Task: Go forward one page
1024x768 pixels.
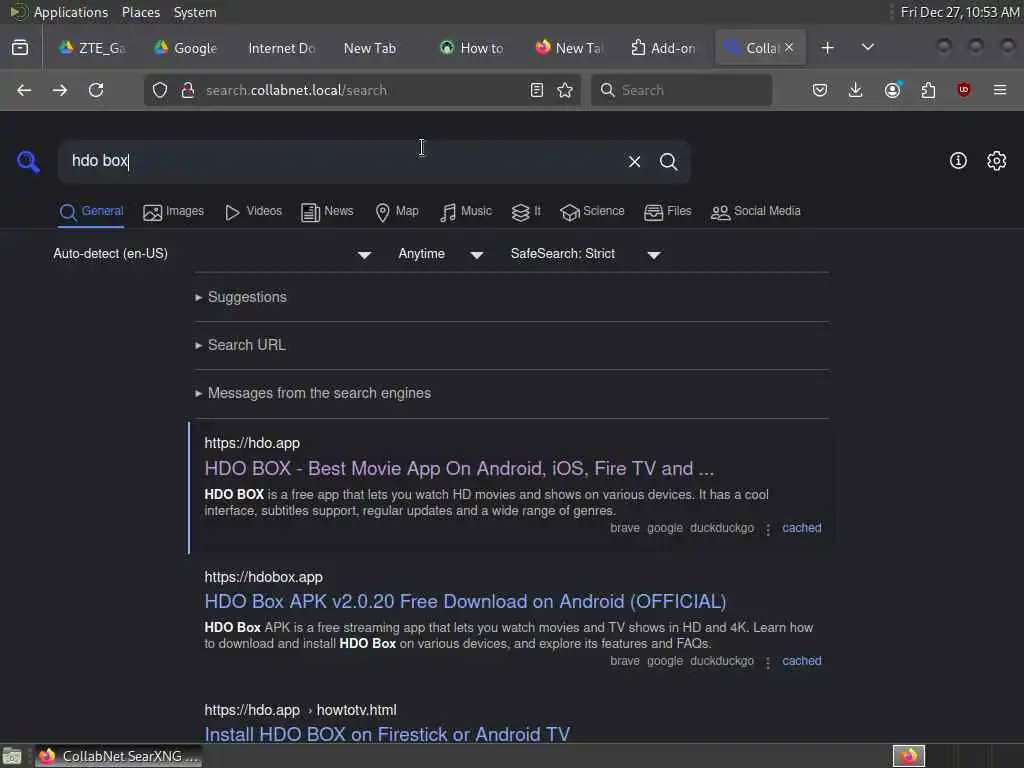Action: pyautogui.click(x=60, y=90)
